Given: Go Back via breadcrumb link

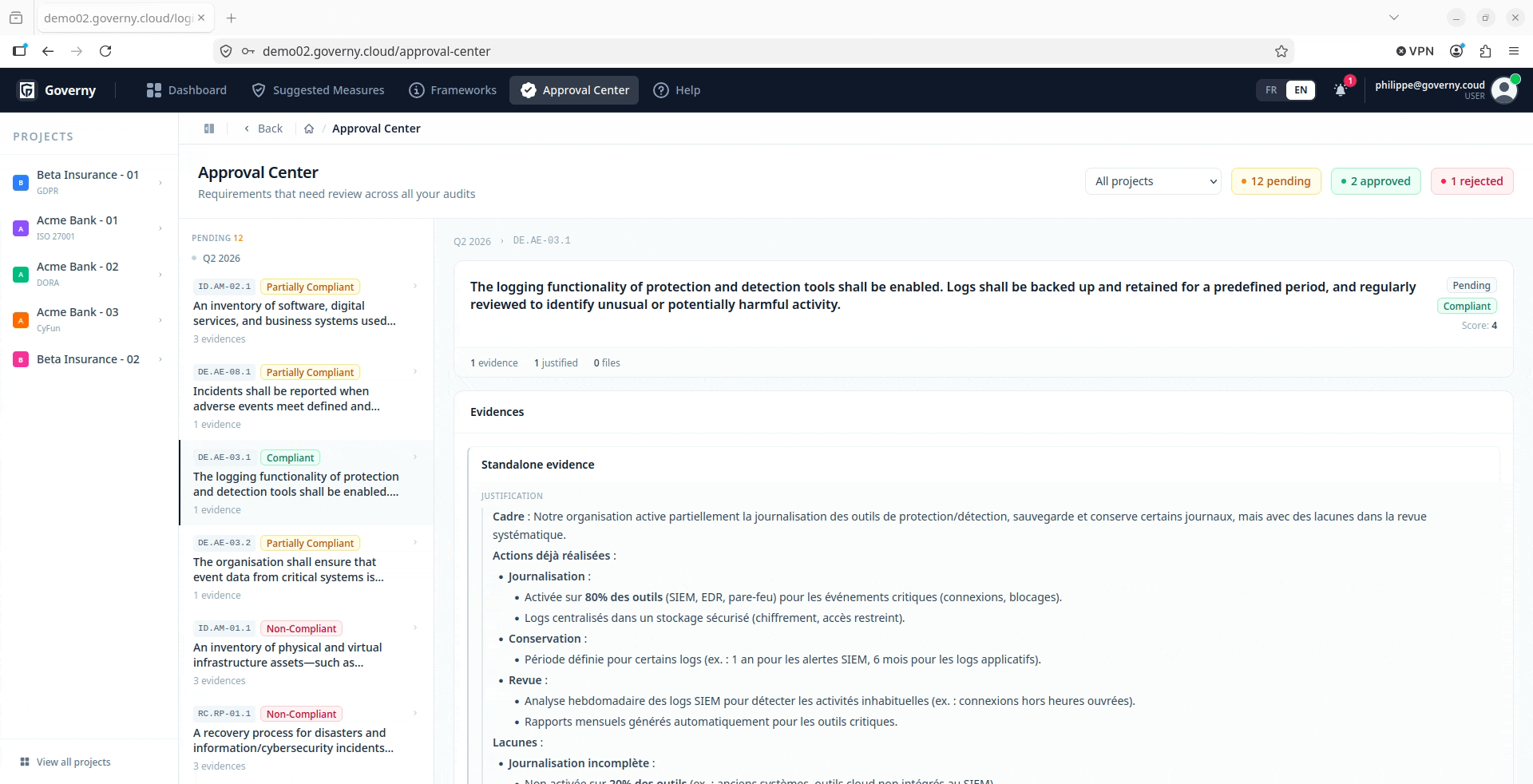Looking at the screenshot, I should 263,129.
